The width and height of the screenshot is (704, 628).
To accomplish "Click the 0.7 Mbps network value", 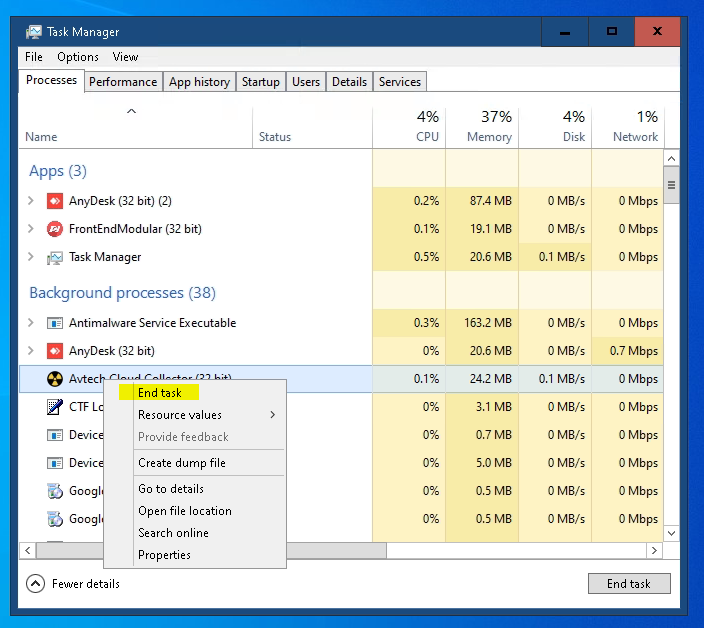I will point(634,351).
